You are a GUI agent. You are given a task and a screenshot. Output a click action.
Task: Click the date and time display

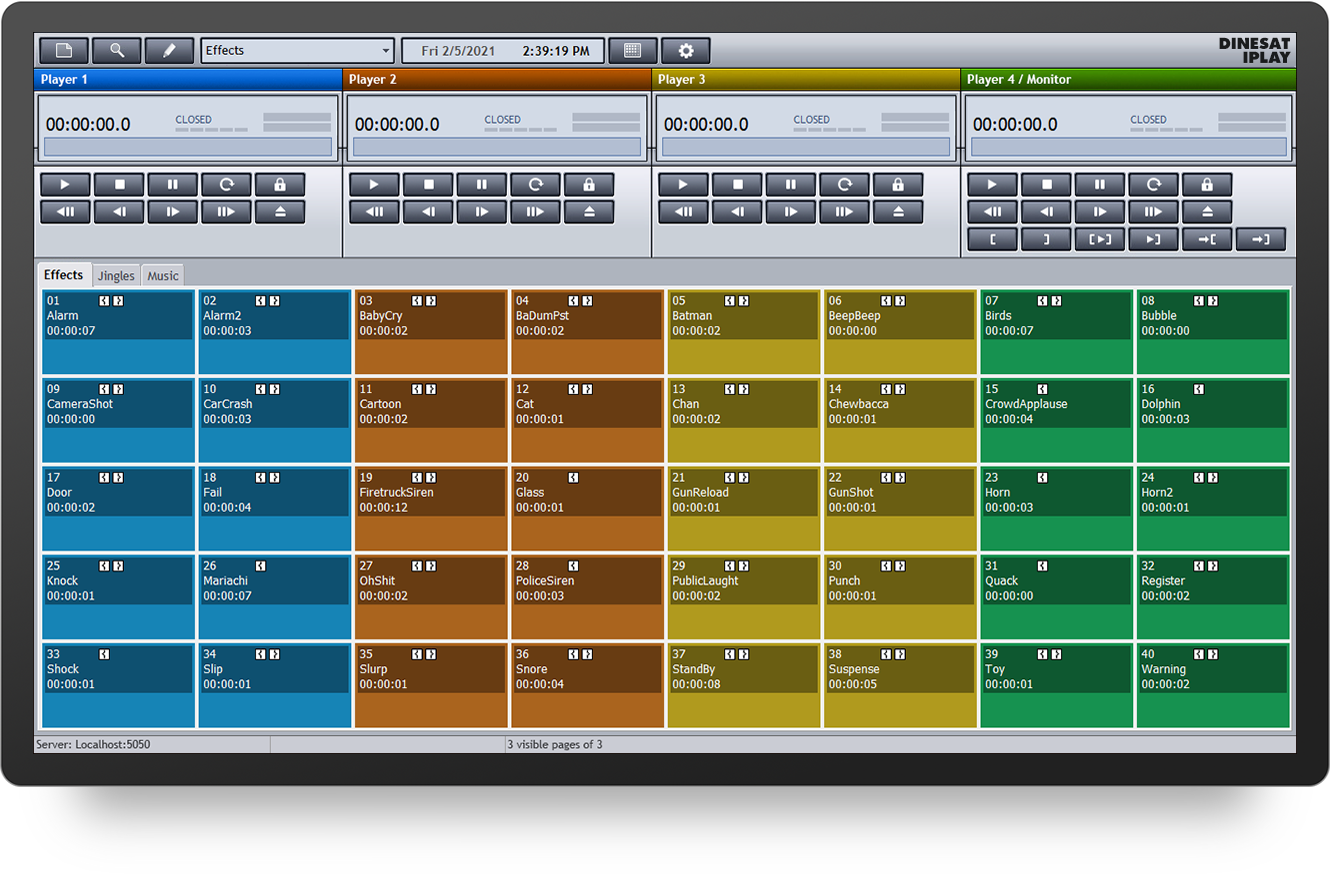(x=503, y=51)
